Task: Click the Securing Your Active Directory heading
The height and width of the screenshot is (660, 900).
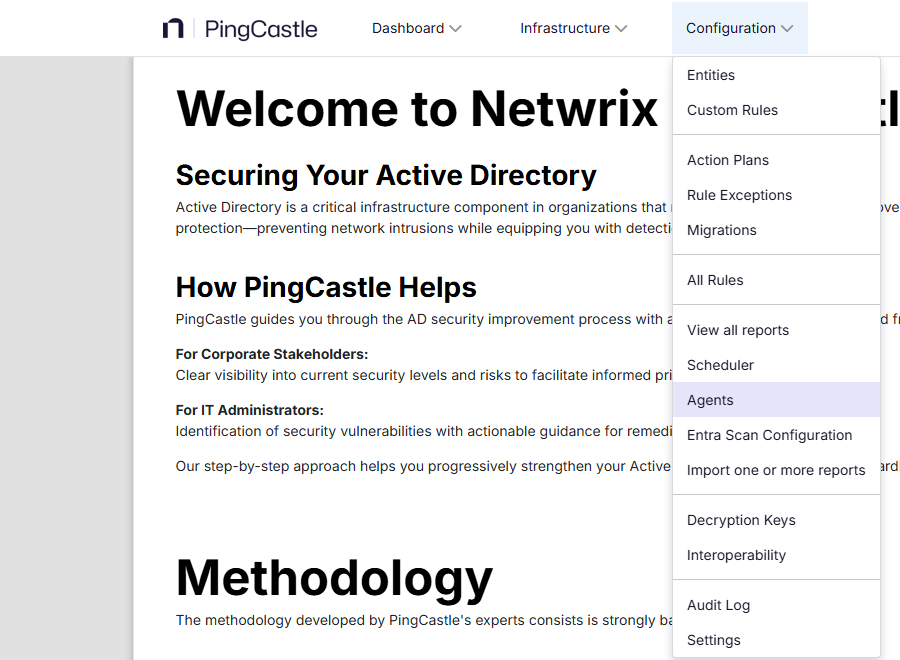Action: 386,176
